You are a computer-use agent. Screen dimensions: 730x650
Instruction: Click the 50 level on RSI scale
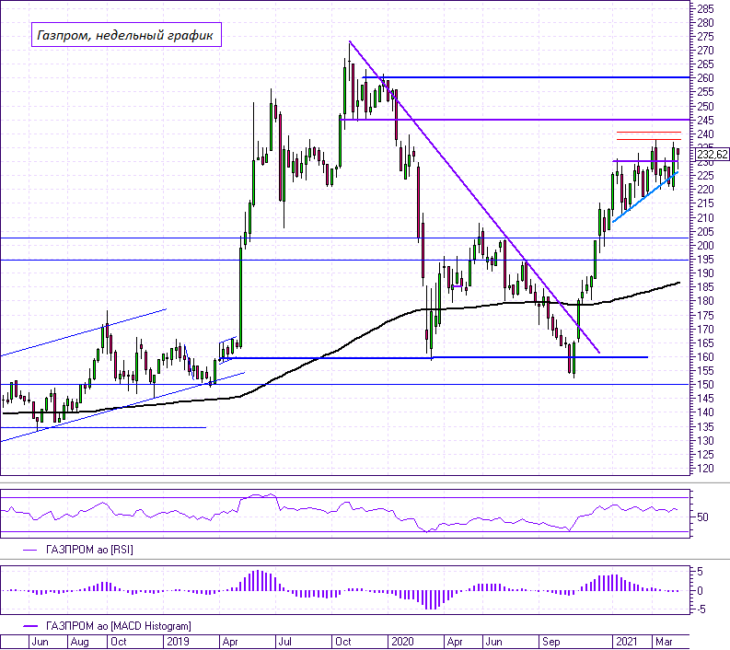coord(703,517)
